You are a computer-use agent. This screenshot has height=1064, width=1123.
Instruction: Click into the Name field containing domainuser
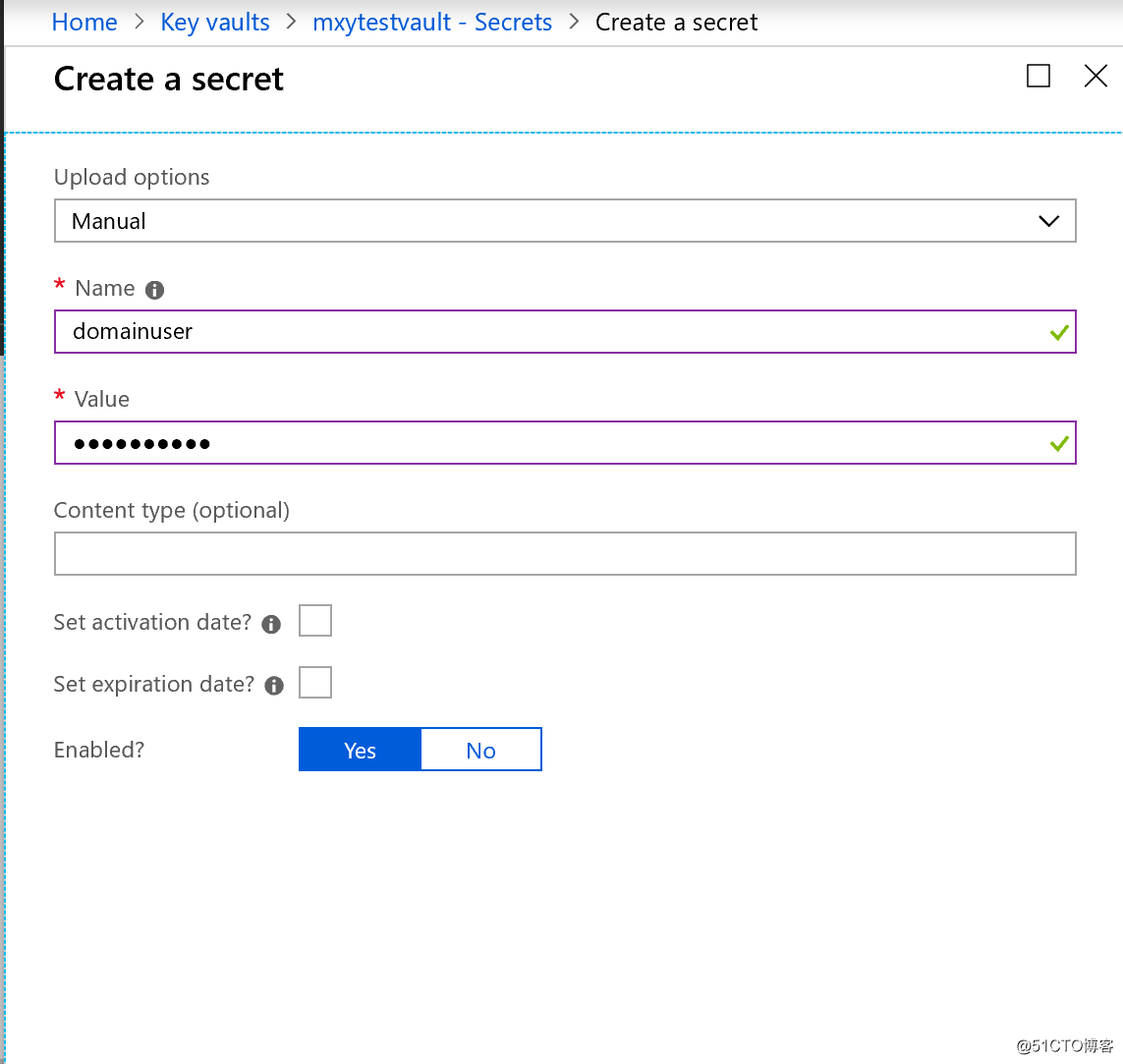pos(565,331)
